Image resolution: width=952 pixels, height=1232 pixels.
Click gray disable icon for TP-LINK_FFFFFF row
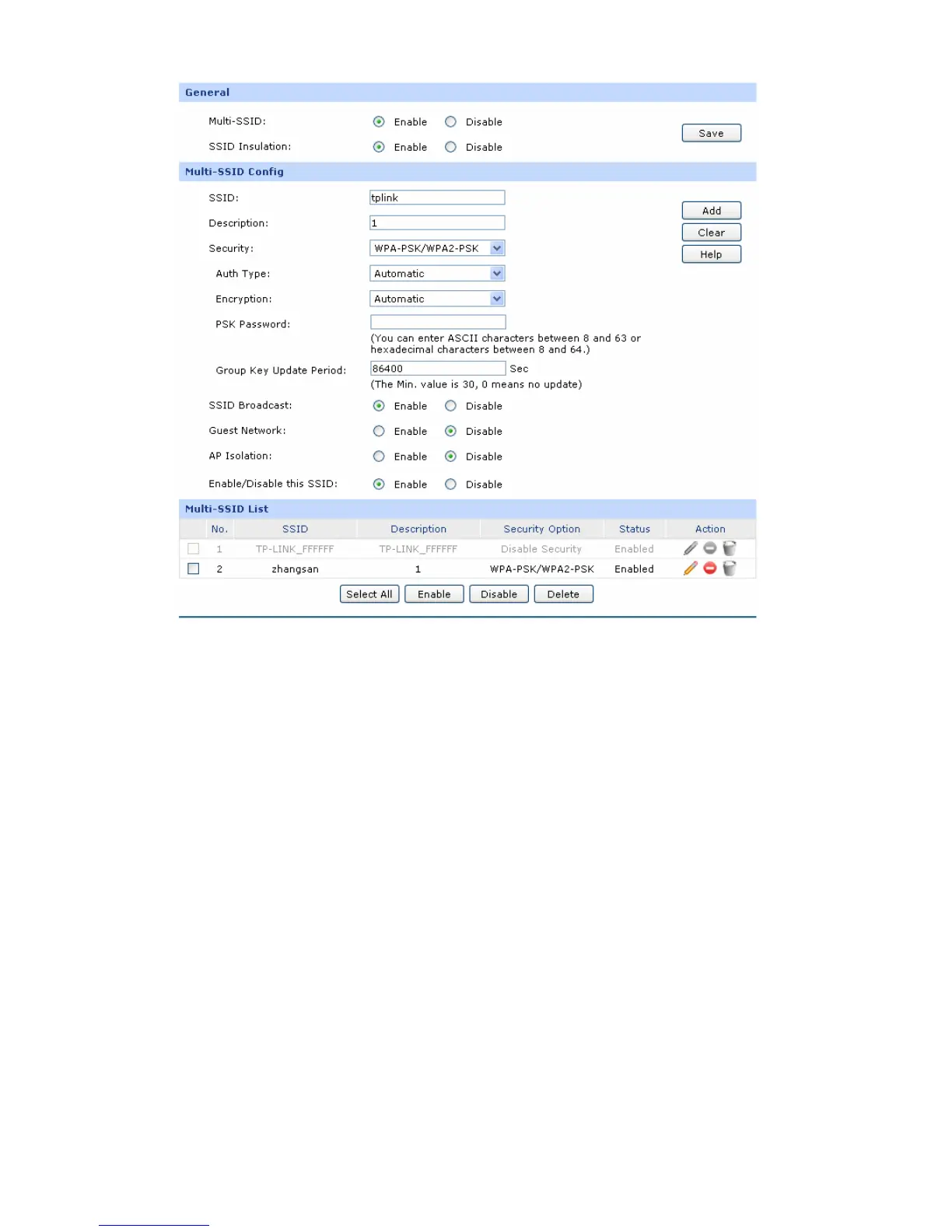709,548
